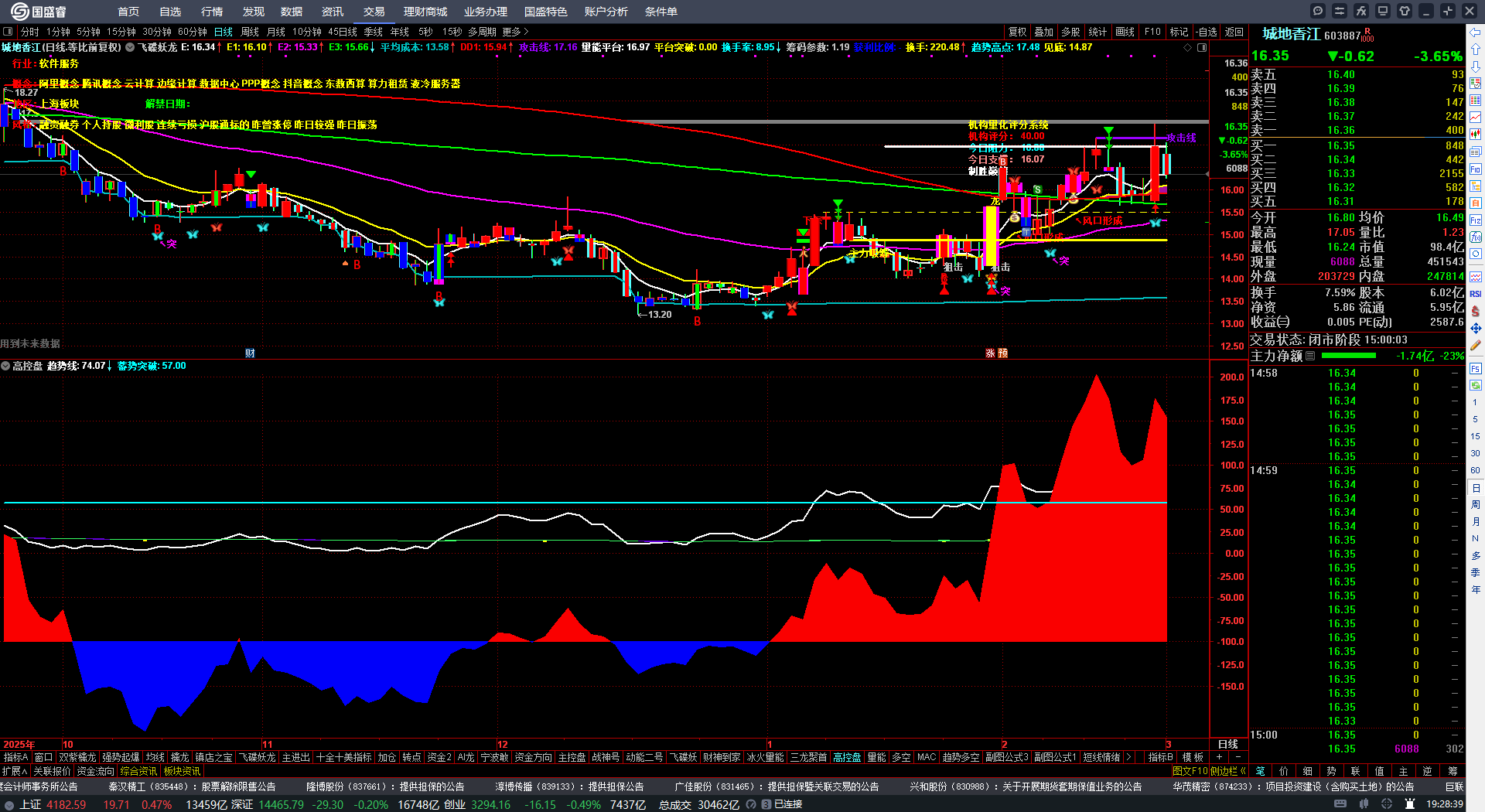Click the red dollar sign sidebar icon
Viewport: 1485px width, 812px height.
[1476, 311]
